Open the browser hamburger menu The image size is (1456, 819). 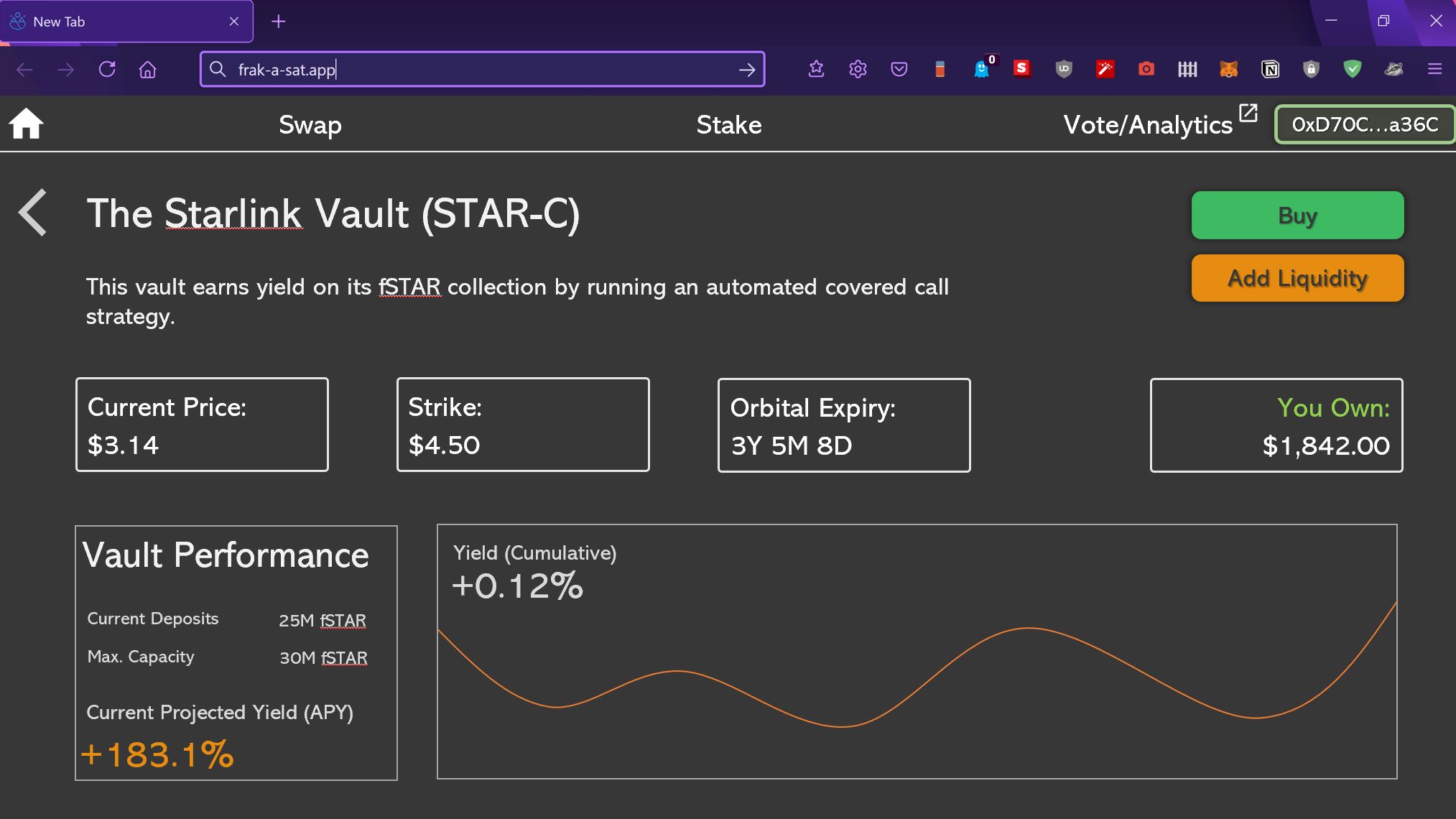click(1434, 69)
